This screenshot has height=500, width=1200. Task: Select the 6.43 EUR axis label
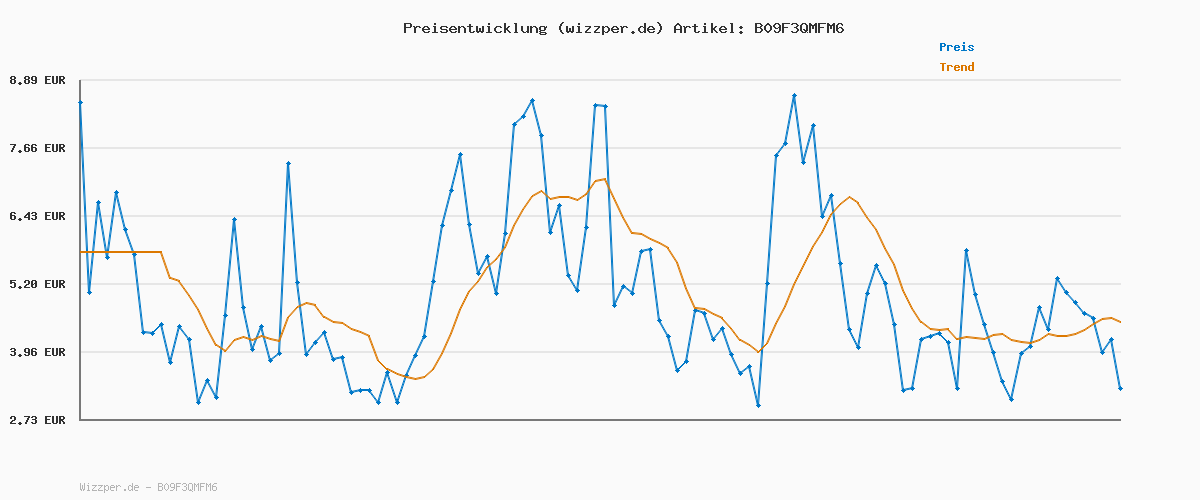click(x=37, y=216)
